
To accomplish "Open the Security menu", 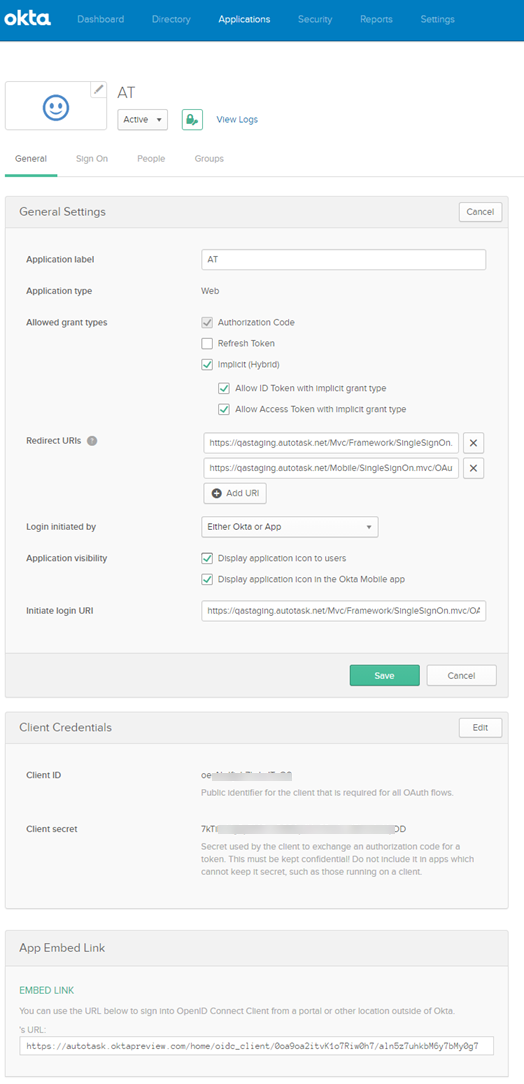I will click(315, 19).
